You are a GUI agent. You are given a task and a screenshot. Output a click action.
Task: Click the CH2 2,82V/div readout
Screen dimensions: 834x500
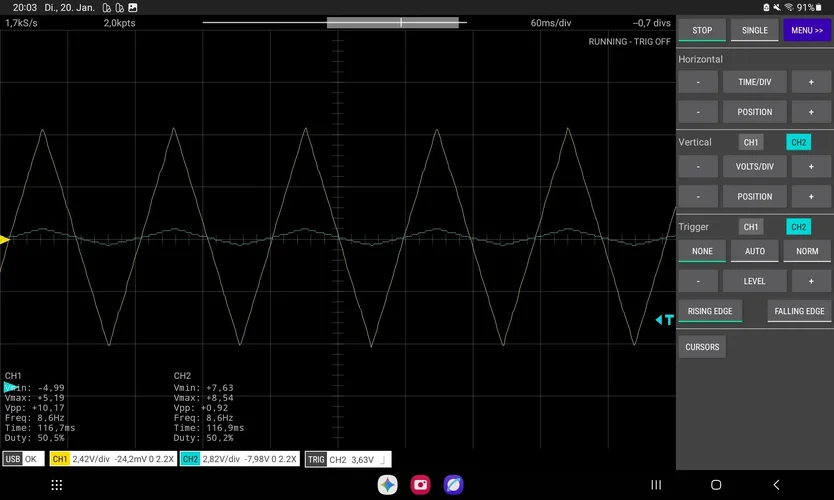221,459
